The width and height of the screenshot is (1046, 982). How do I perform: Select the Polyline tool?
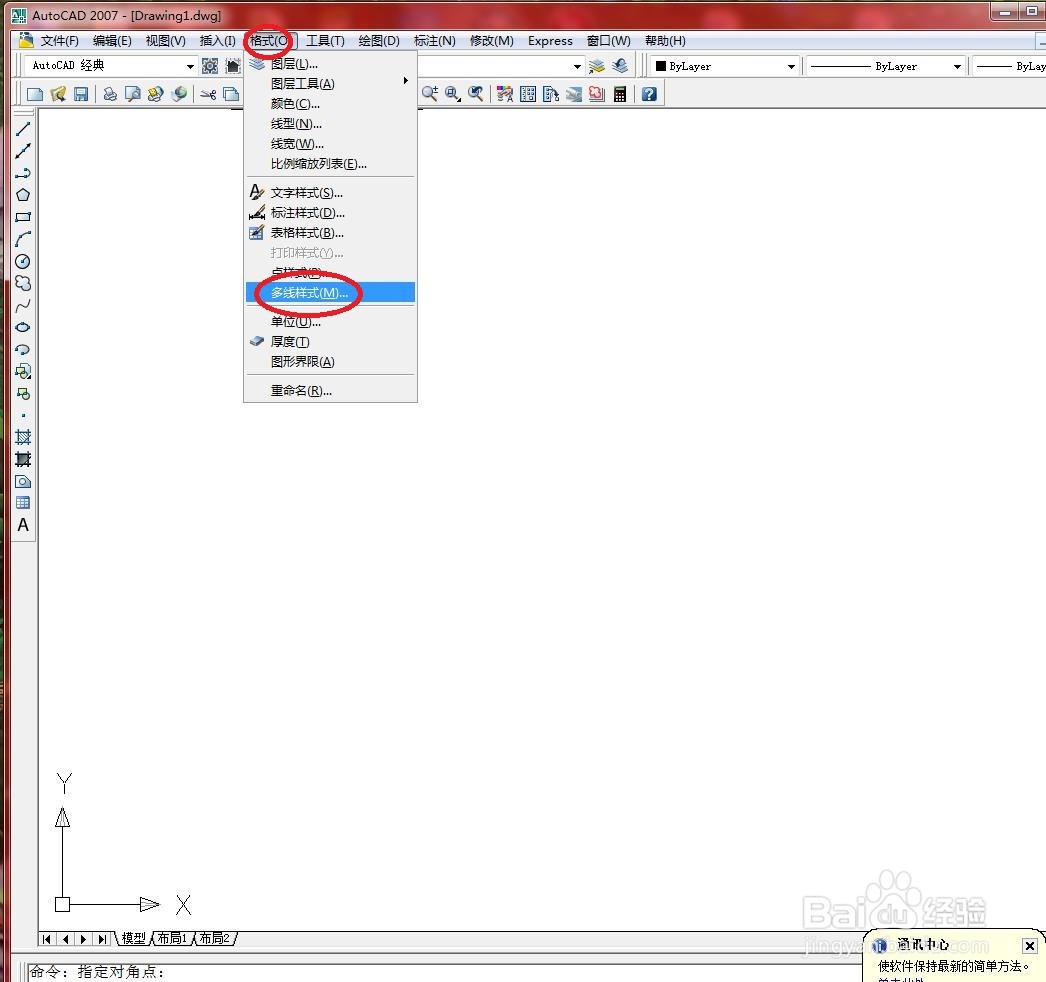23,173
